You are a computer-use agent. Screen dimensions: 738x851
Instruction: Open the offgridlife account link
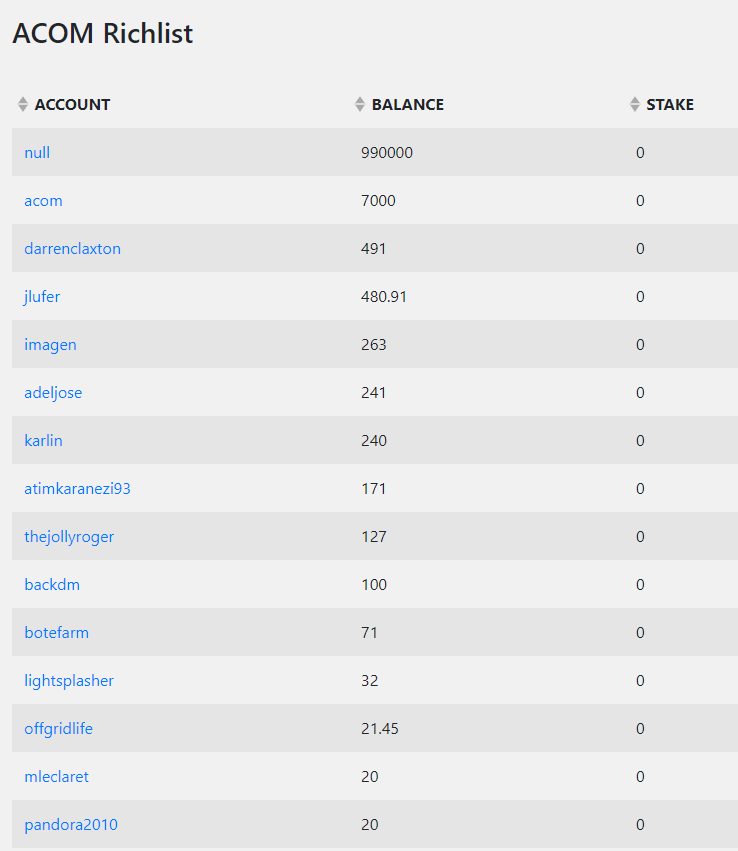[59, 729]
